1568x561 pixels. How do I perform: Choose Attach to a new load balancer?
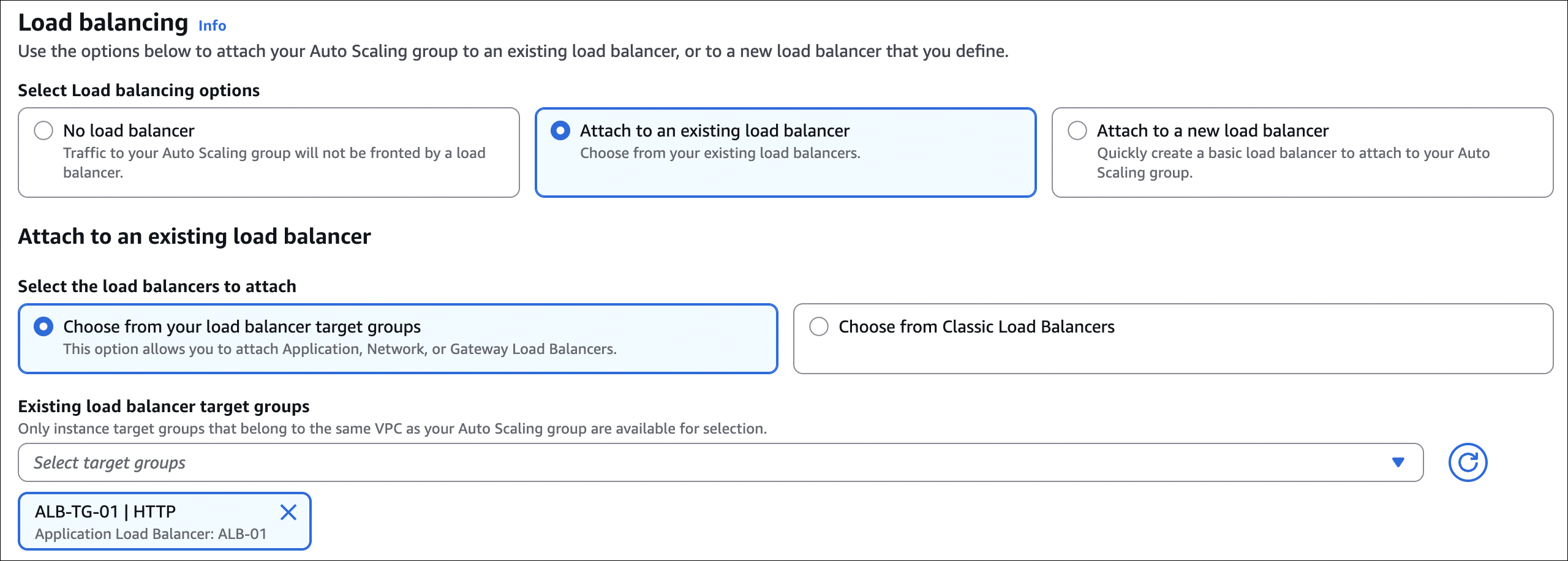1077,130
